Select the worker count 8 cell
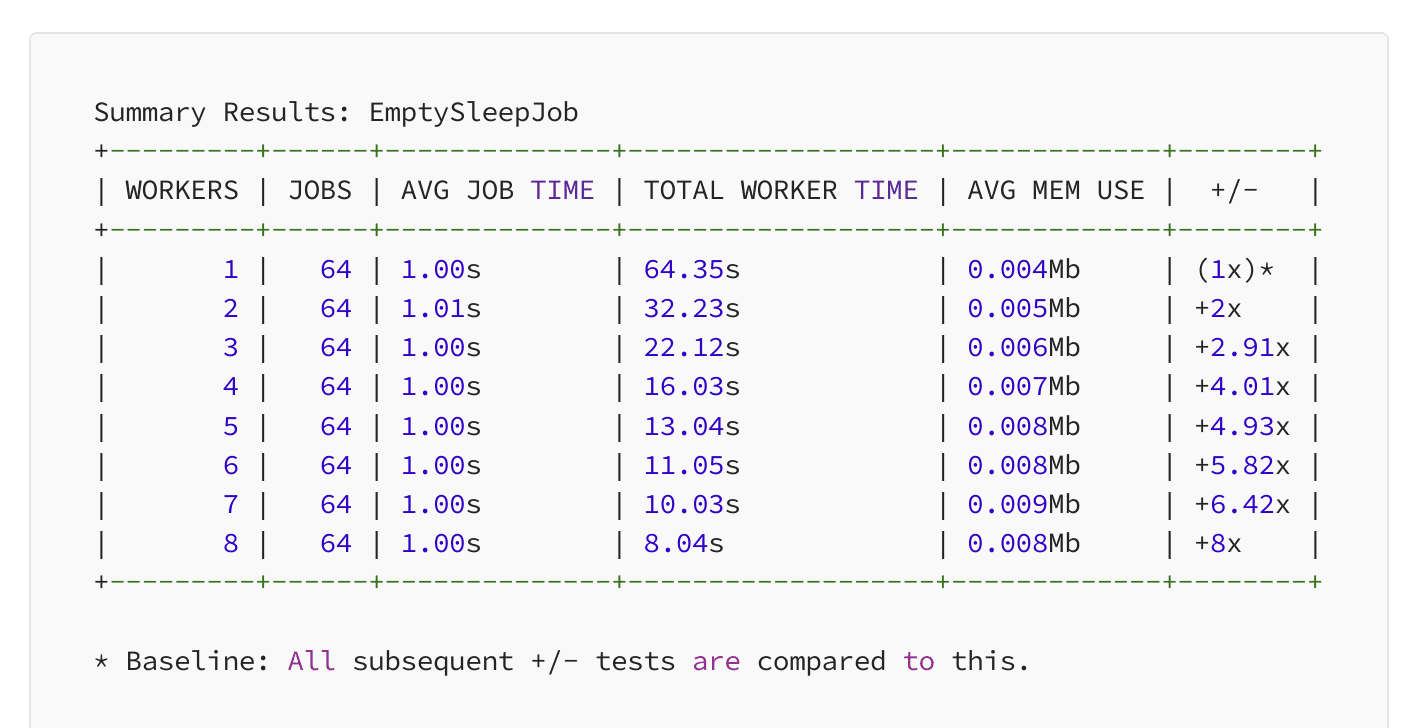 point(230,543)
